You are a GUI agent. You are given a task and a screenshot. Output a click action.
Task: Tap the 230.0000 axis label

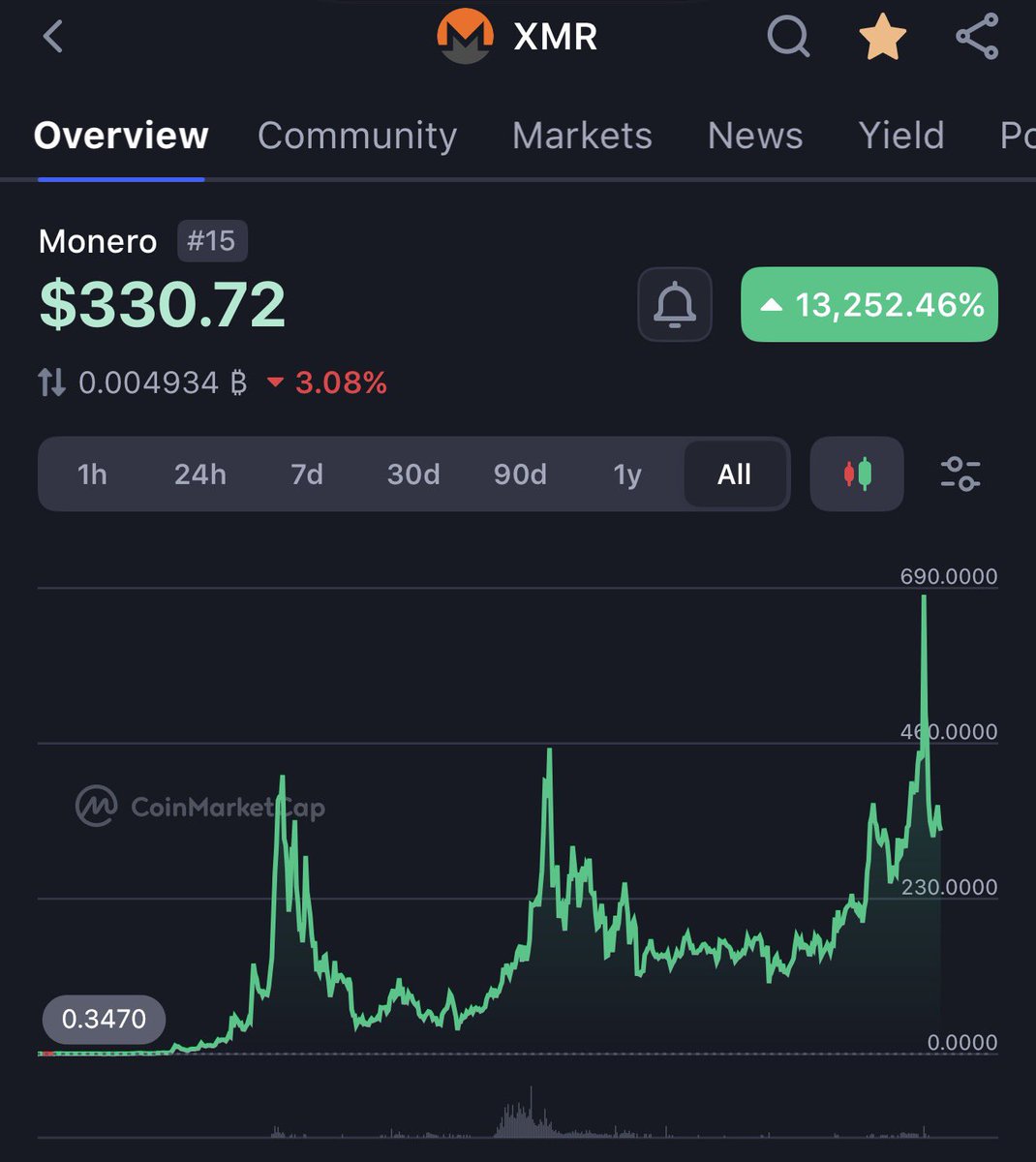click(x=948, y=887)
